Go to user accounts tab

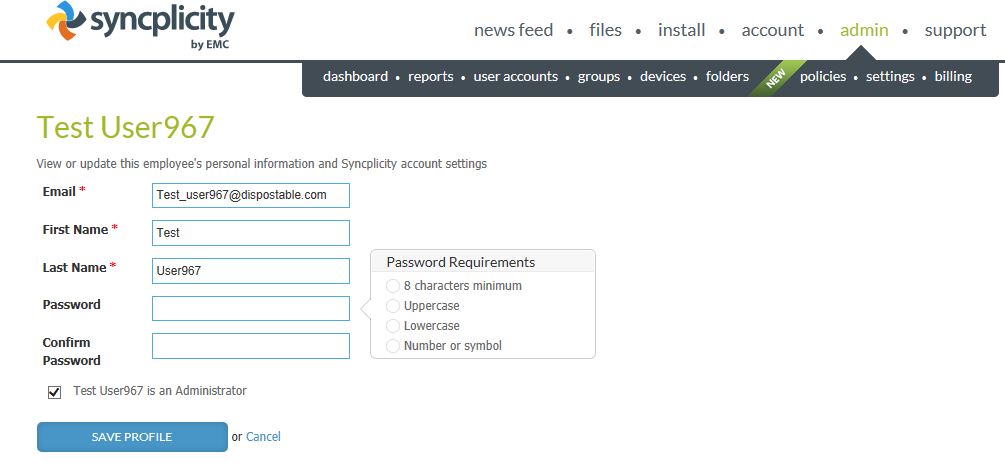coord(515,77)
